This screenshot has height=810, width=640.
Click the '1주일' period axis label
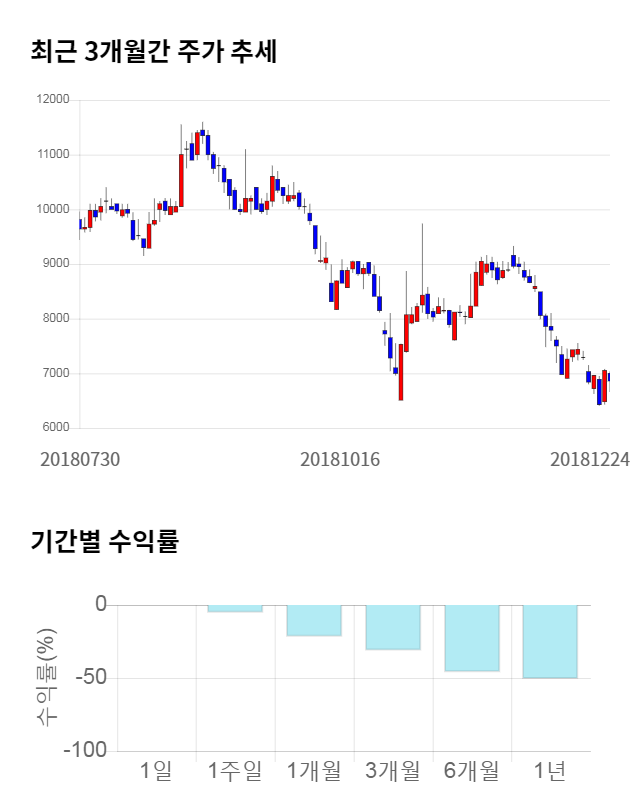tap(235, 771)
